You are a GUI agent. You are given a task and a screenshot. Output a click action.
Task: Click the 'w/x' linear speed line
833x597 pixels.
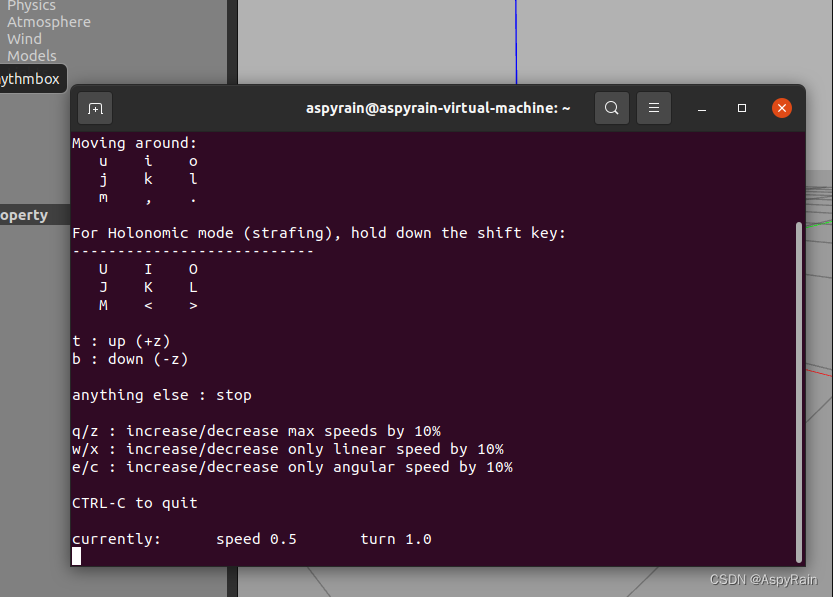(x=287, y=449)
